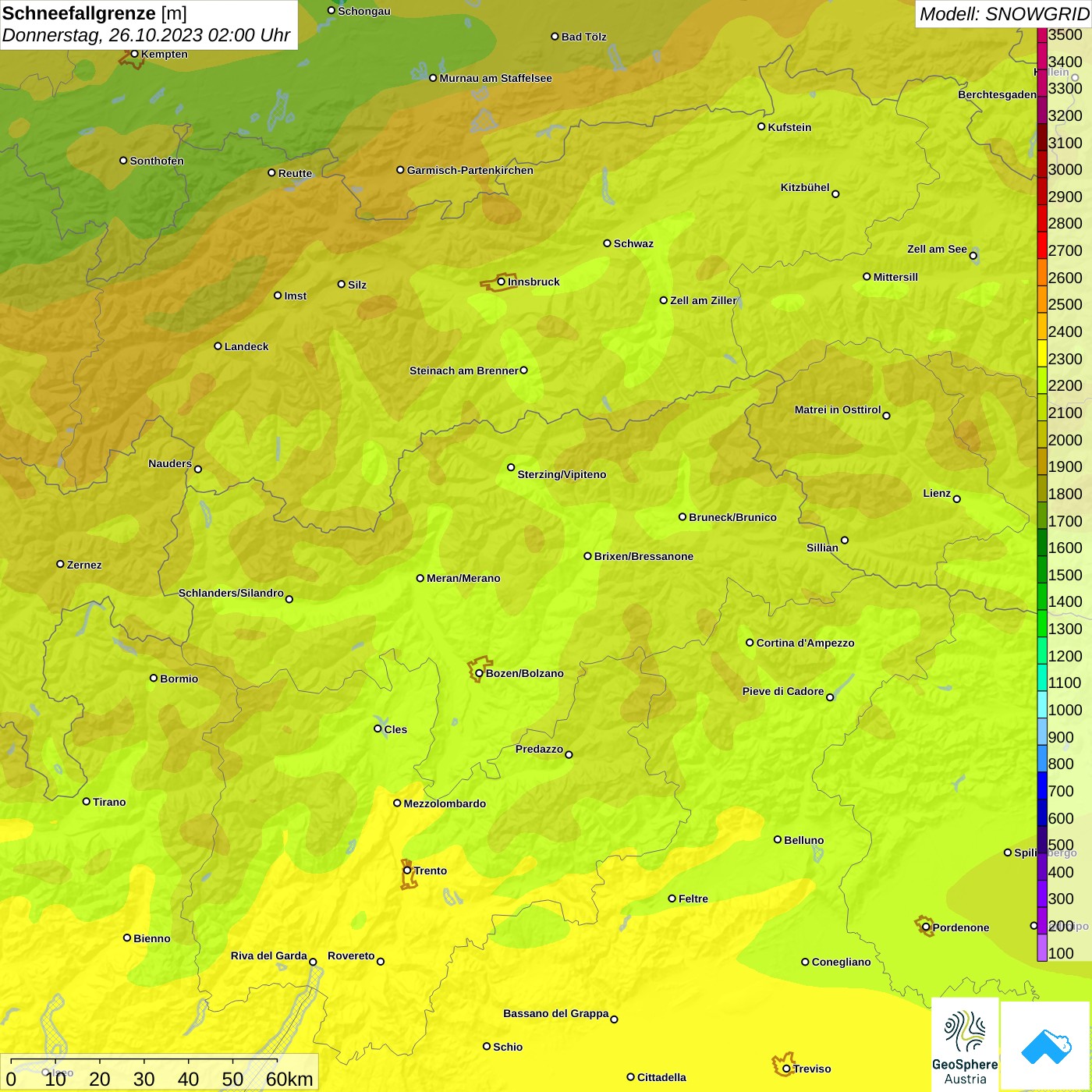The image size is (1092, 1092).
Task: Click the Bad Tölz label
Action: pos(583,37)
